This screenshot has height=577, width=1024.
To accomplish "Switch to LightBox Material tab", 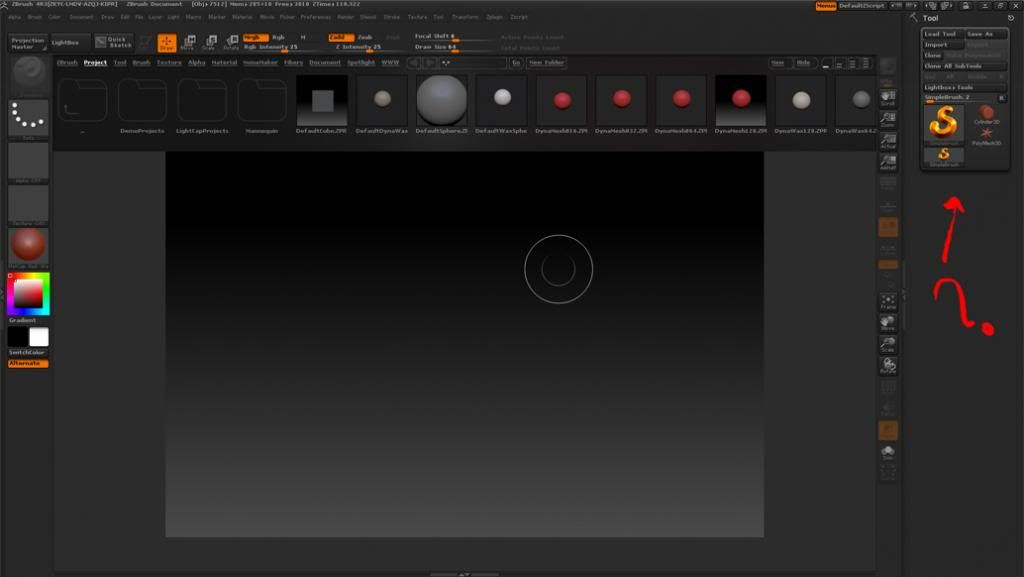I will [224, 63].
